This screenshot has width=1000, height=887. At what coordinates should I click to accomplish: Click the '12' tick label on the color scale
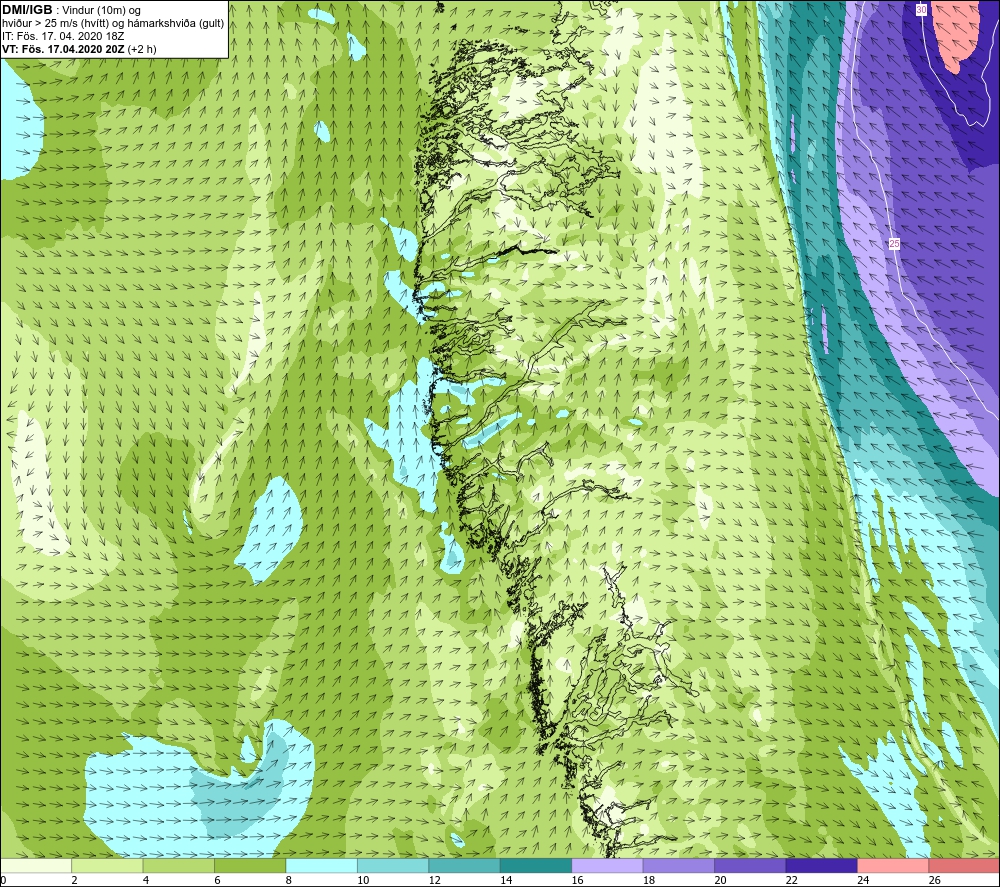[x=434, y=880]
